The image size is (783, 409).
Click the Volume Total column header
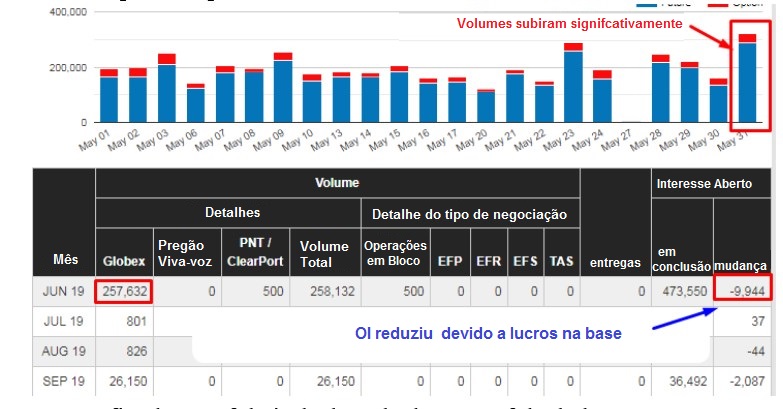tap(324, 253)
